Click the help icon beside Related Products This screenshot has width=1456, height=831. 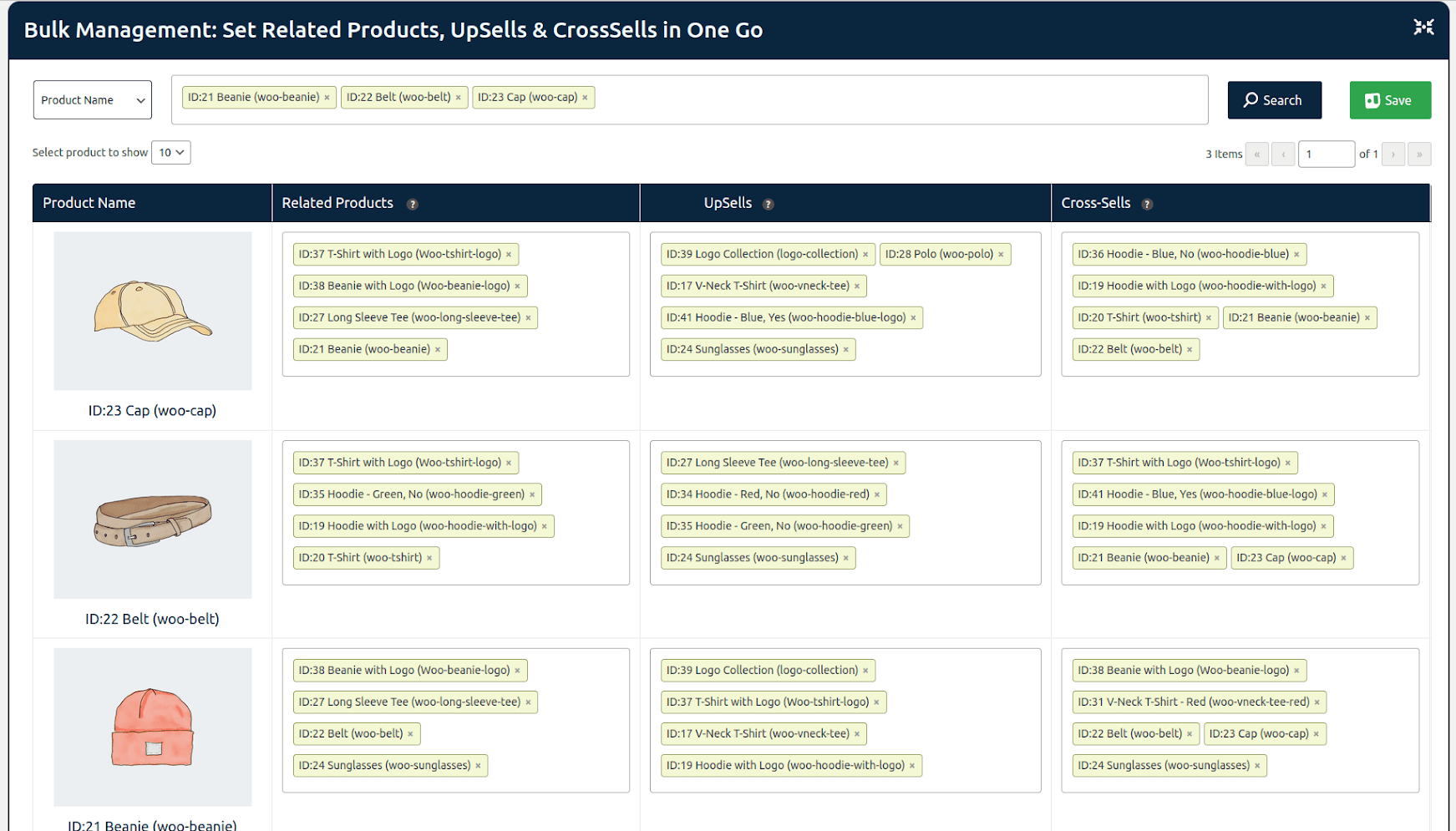point(412,204)
